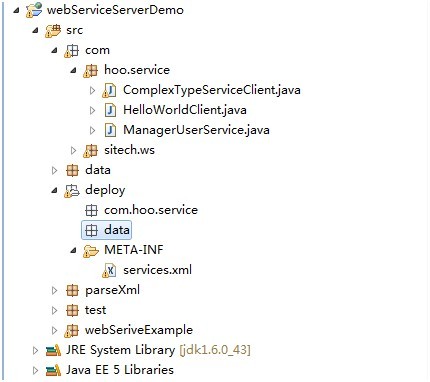This screenshot has width=430, height=382.
Task: Expand the webSeriveExample package node
Action: point(54,330)
